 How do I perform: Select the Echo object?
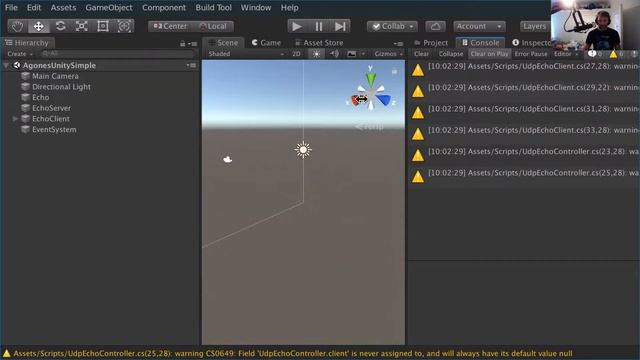pos(40,97)
